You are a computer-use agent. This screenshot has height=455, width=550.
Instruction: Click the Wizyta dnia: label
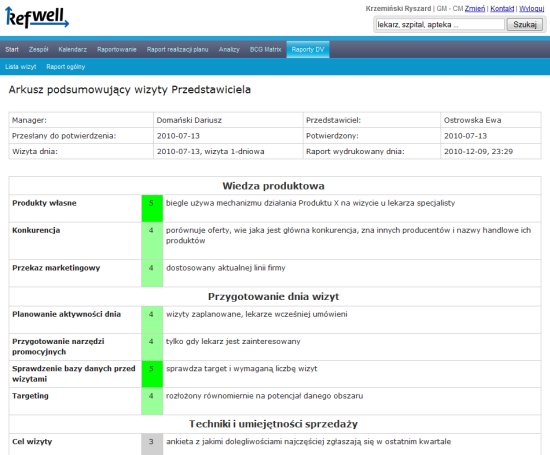click(x=35, y=152)
